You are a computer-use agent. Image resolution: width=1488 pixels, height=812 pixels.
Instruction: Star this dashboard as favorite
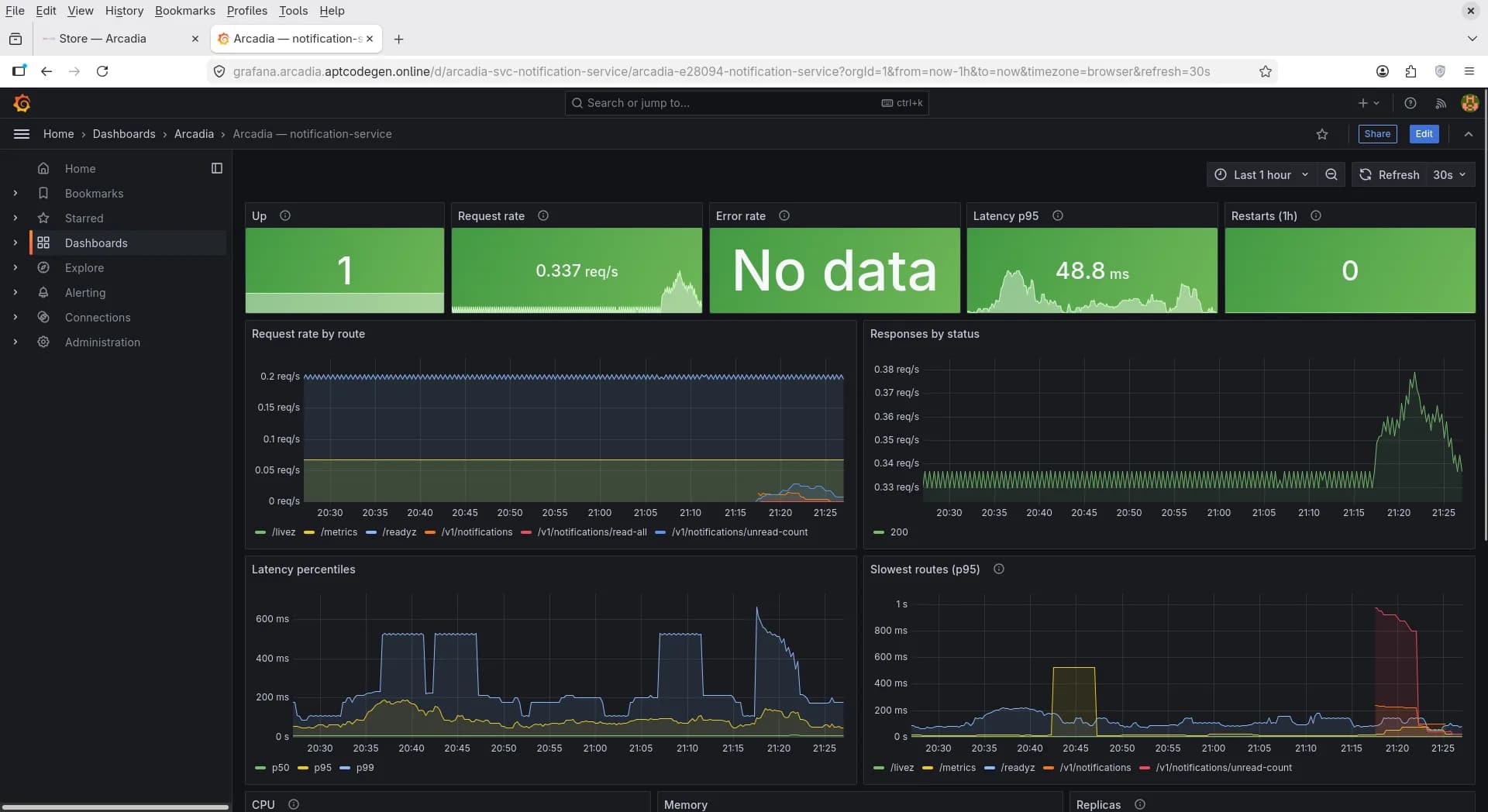tap(1322, 134)
